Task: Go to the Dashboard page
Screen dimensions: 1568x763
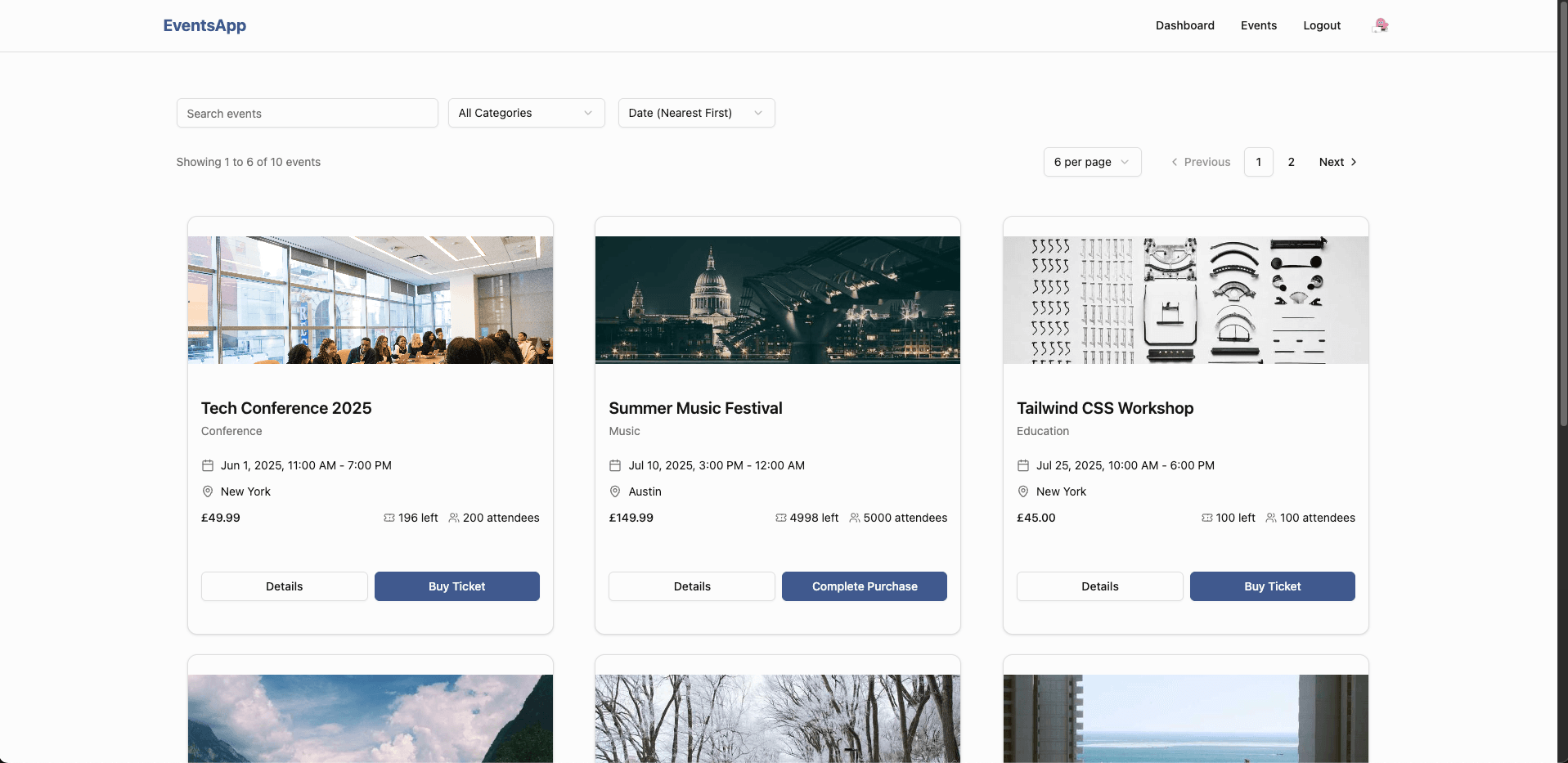Action: click(x=1184, y=25)
